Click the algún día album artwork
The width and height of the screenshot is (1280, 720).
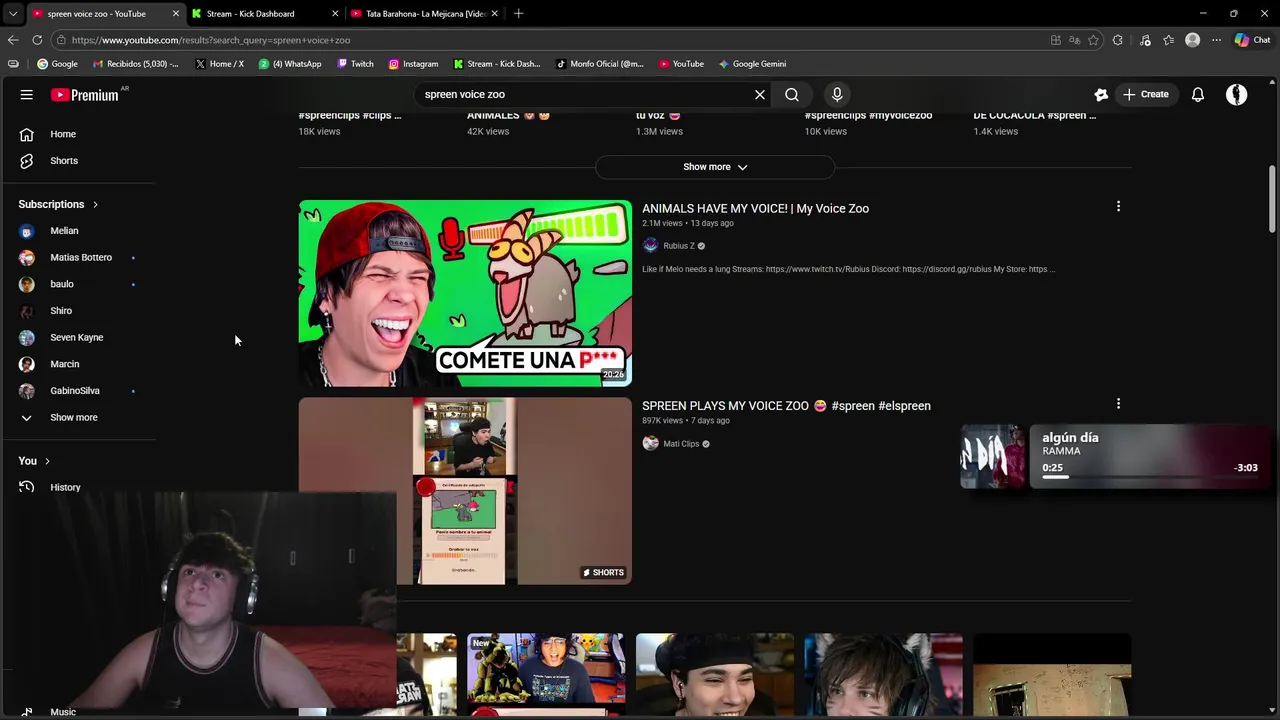pos(993,457)
